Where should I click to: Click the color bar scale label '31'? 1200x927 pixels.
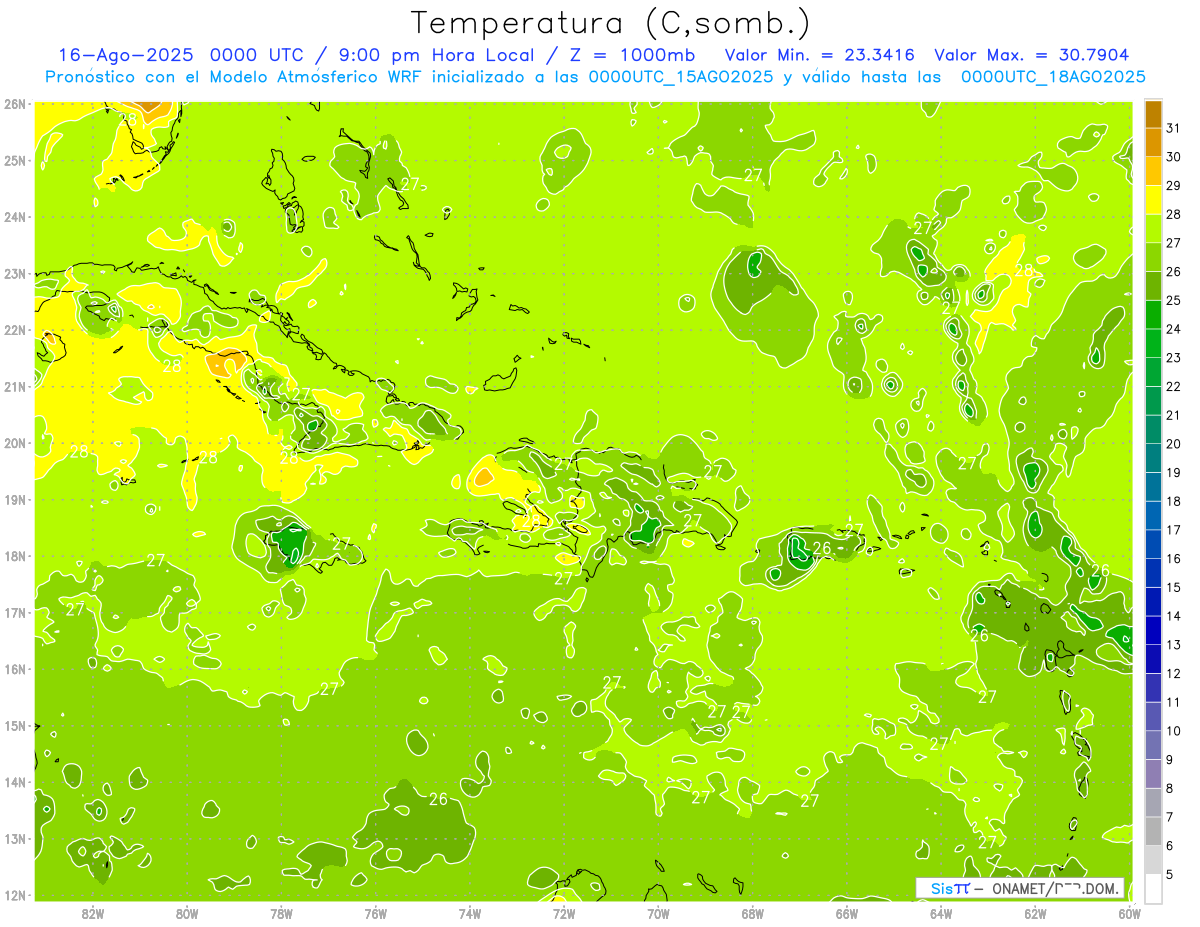point(1174,128)
